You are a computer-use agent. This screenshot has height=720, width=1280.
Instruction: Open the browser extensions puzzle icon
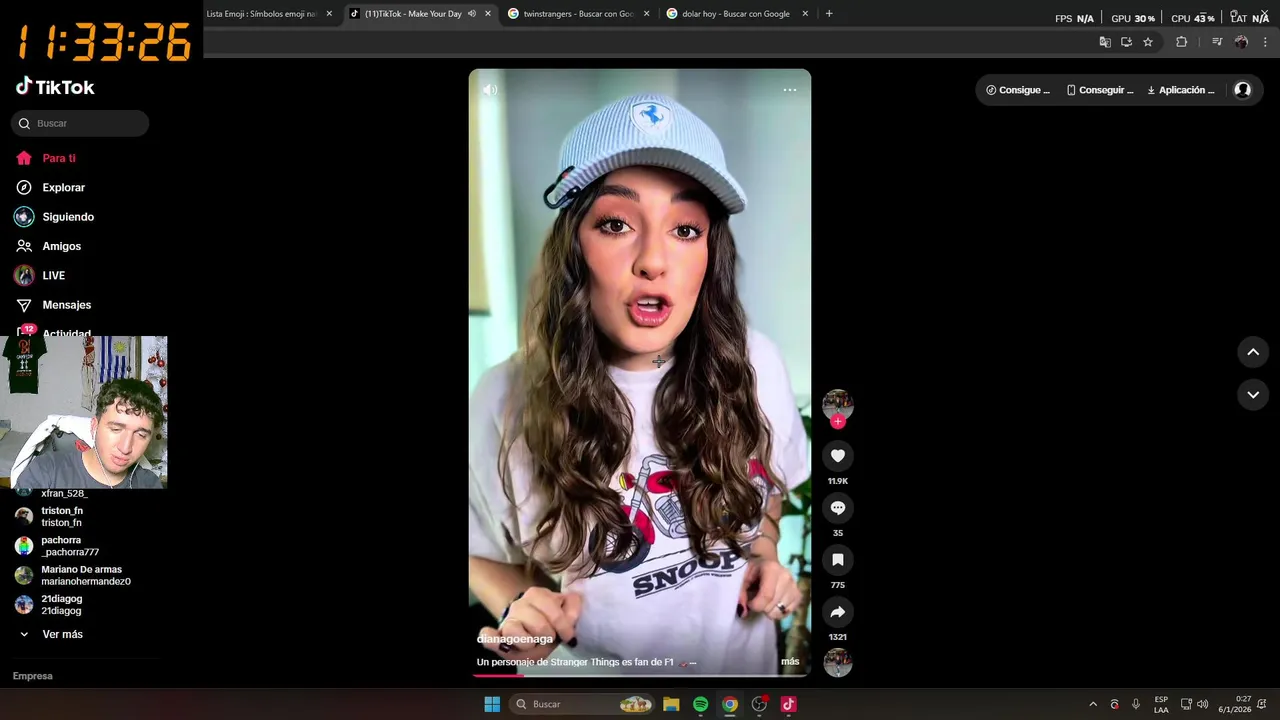coord(1182,42)
